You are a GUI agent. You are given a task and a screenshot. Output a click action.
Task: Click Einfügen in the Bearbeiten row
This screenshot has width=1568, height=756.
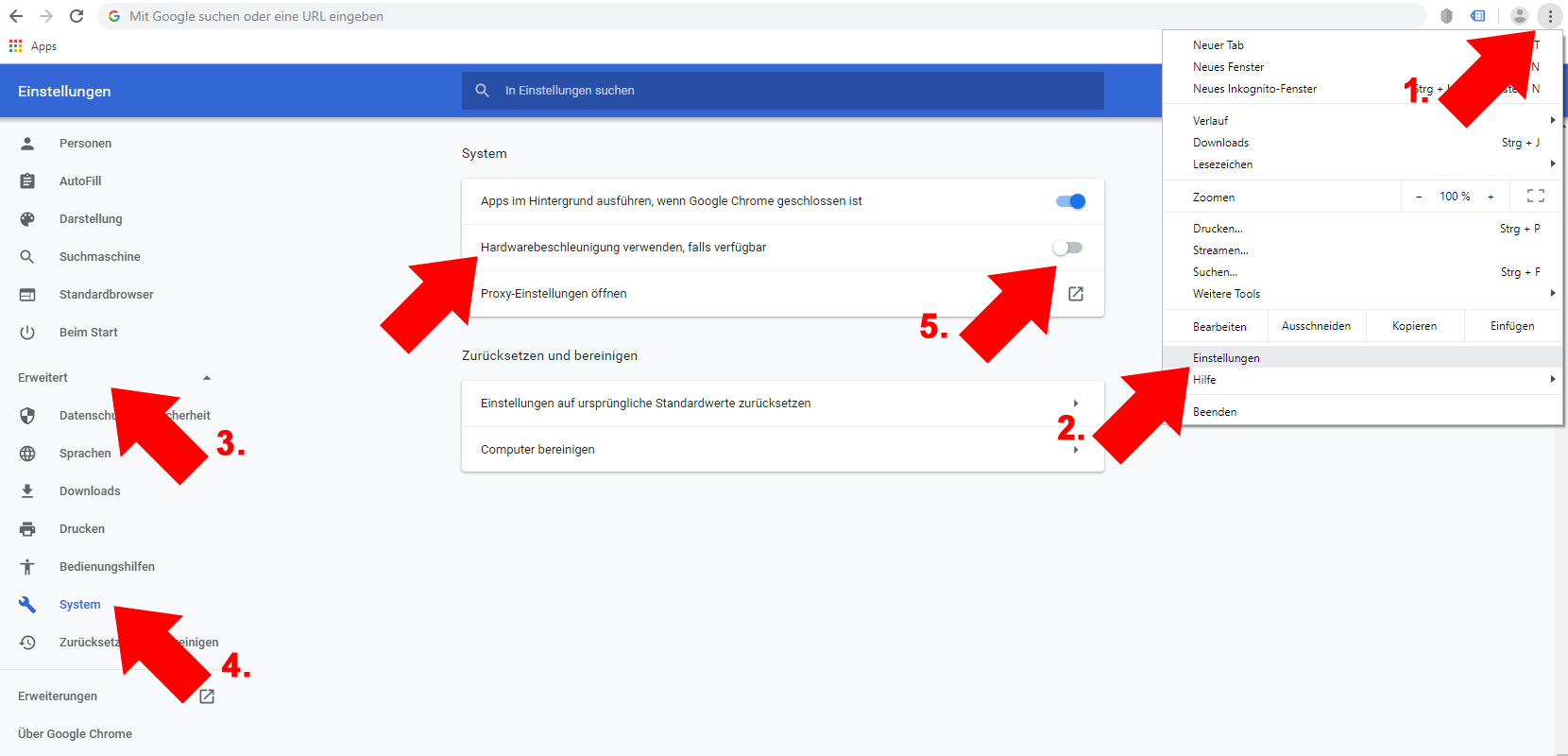[1513, 326]
